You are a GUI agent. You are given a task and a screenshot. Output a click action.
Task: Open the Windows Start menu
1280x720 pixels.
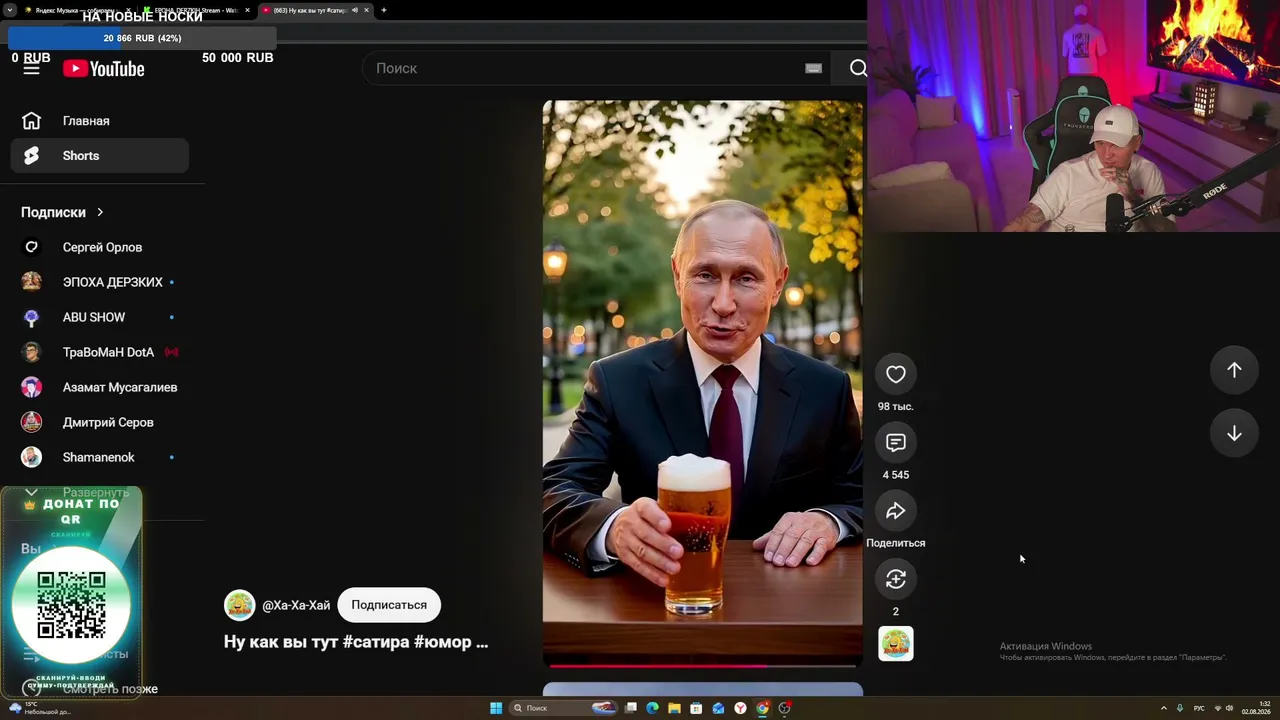[496, 708]
